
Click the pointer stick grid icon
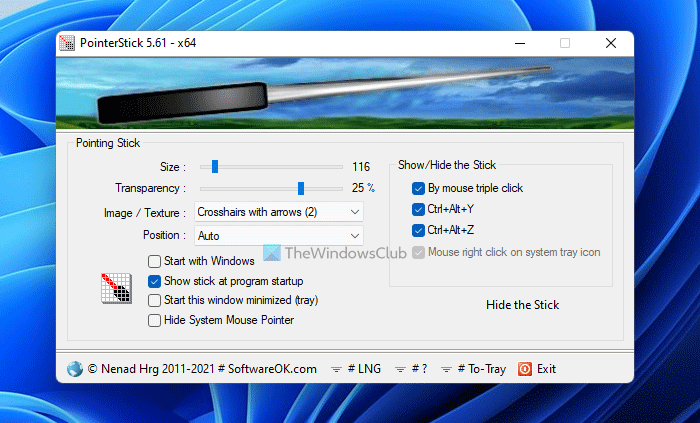tap(116, 288)
